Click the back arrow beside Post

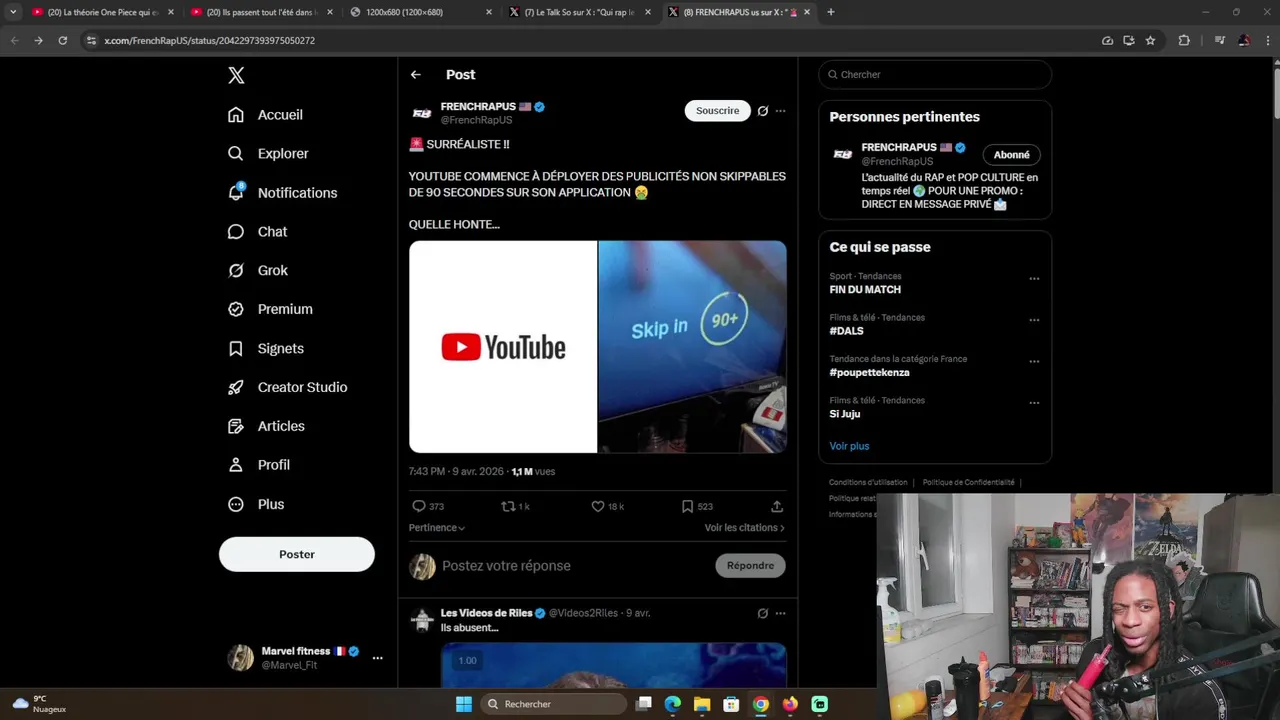[x=416, y=75]
